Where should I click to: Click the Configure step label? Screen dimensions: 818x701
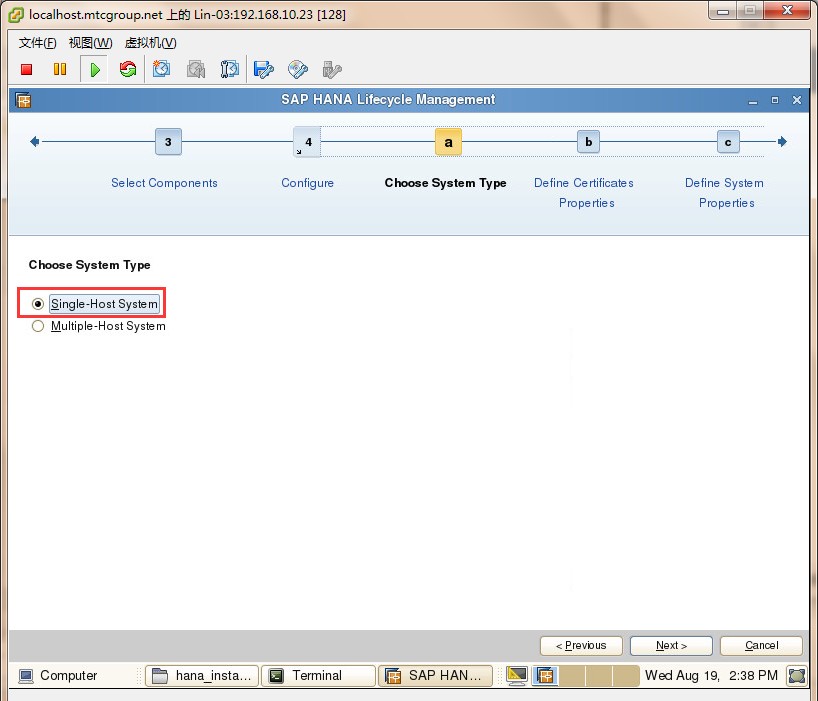pos(307,183)
